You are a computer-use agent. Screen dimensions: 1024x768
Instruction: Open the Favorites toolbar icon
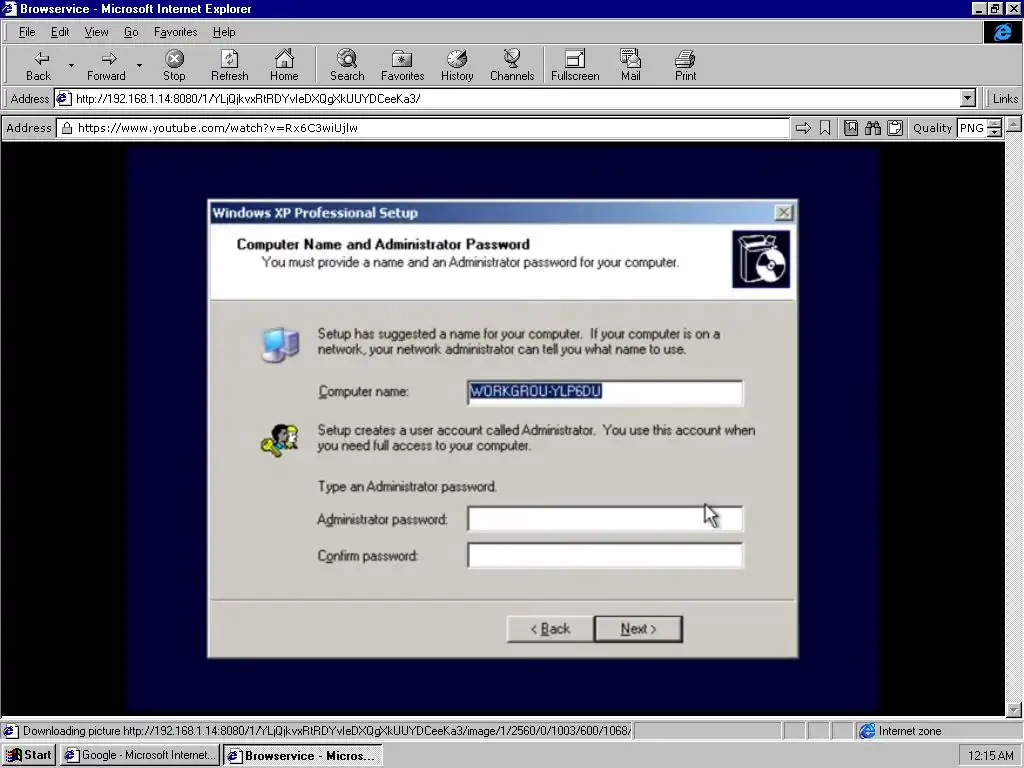tap(402, 65)
